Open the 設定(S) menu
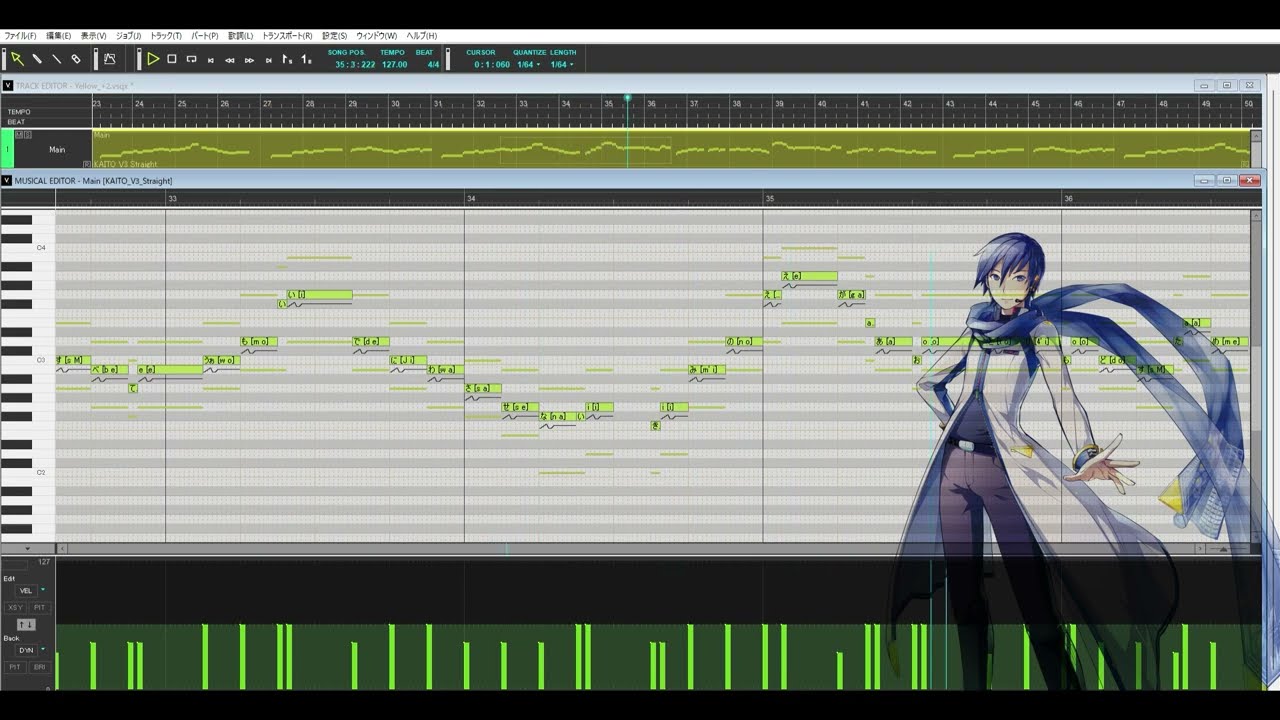 (334, 36)
